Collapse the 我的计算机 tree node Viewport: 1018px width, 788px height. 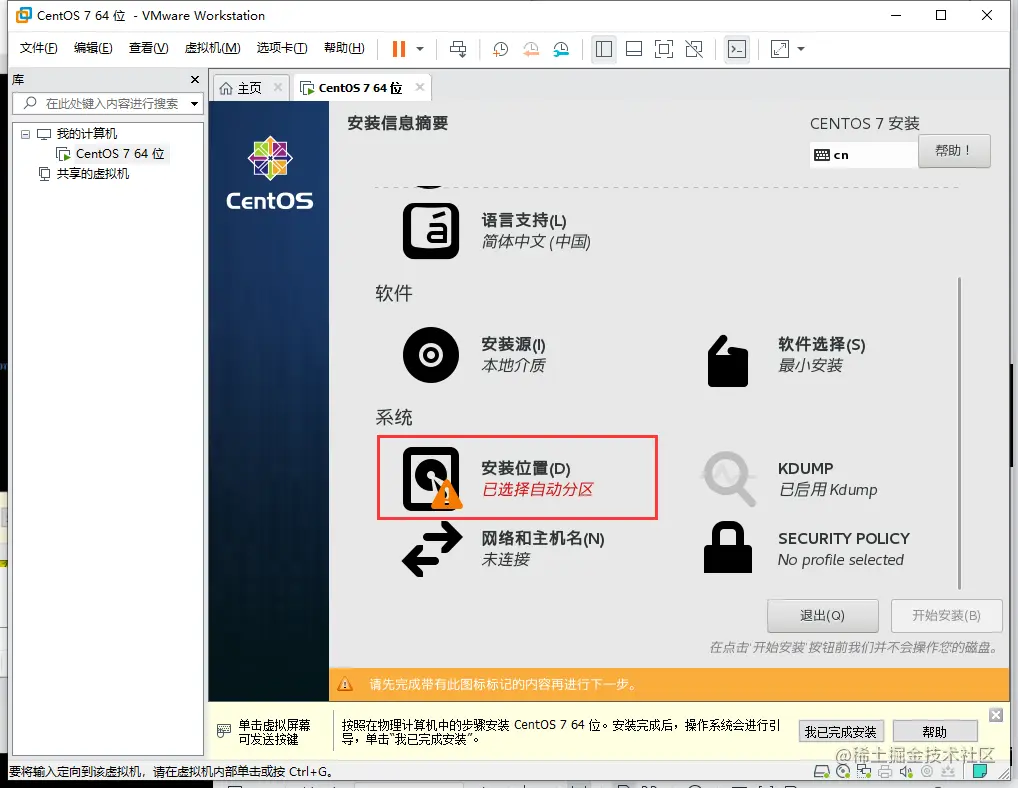pos(25,134)
